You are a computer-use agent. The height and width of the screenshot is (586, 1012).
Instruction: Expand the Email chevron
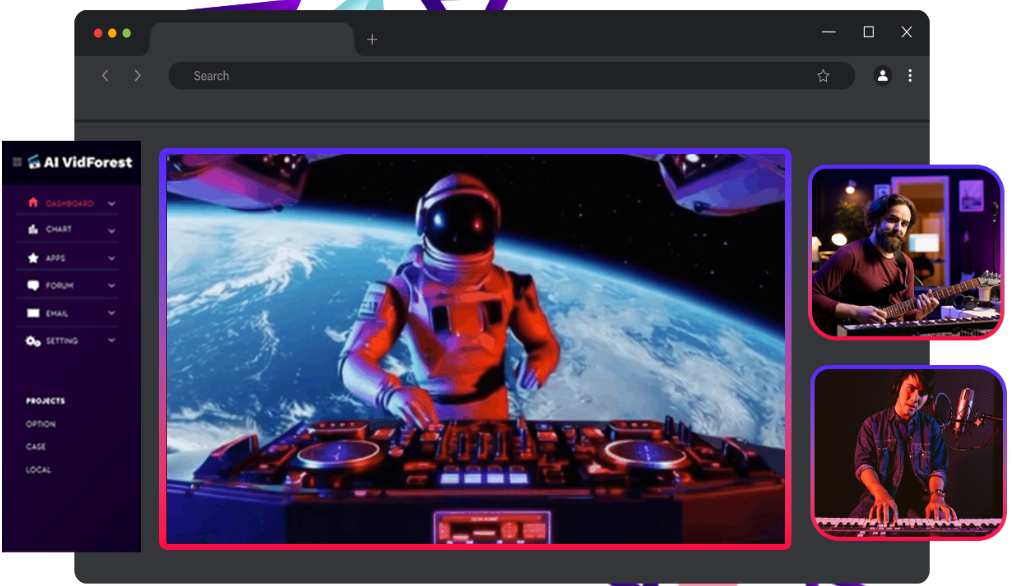[112, 314]
